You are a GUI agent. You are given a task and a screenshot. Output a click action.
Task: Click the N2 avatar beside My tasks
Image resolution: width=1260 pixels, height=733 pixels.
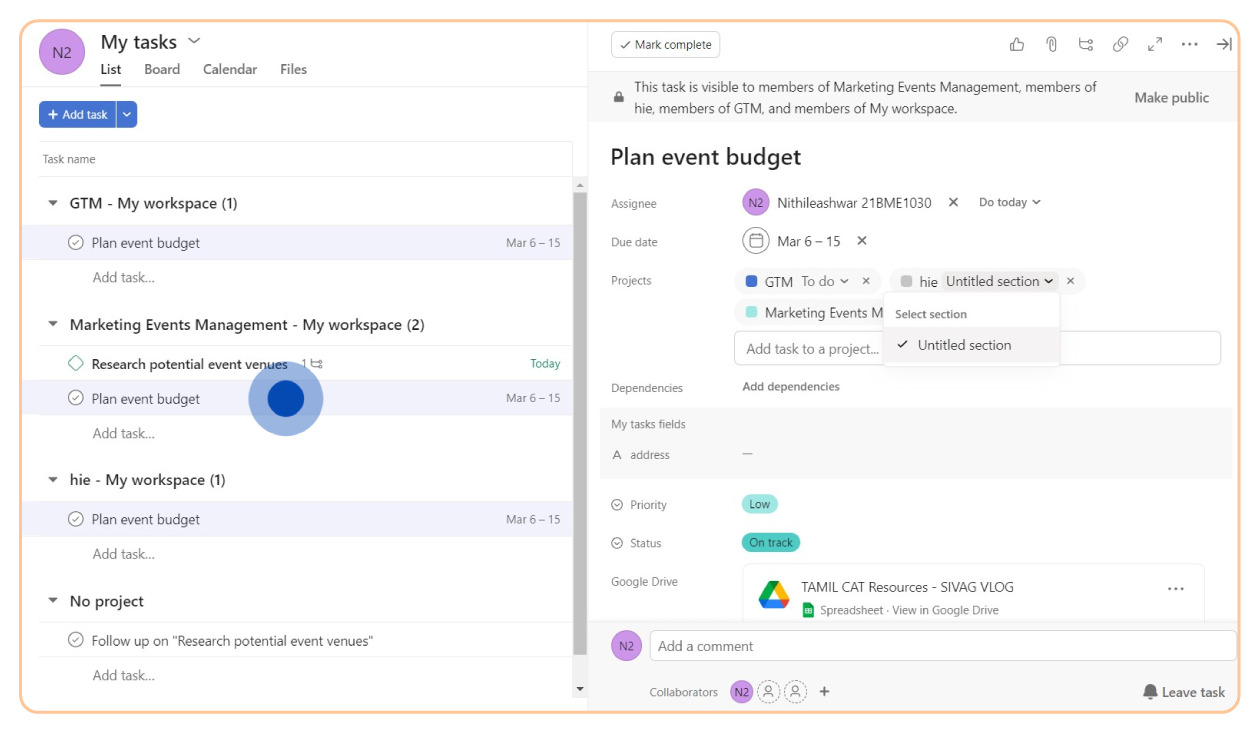point(62,52)
